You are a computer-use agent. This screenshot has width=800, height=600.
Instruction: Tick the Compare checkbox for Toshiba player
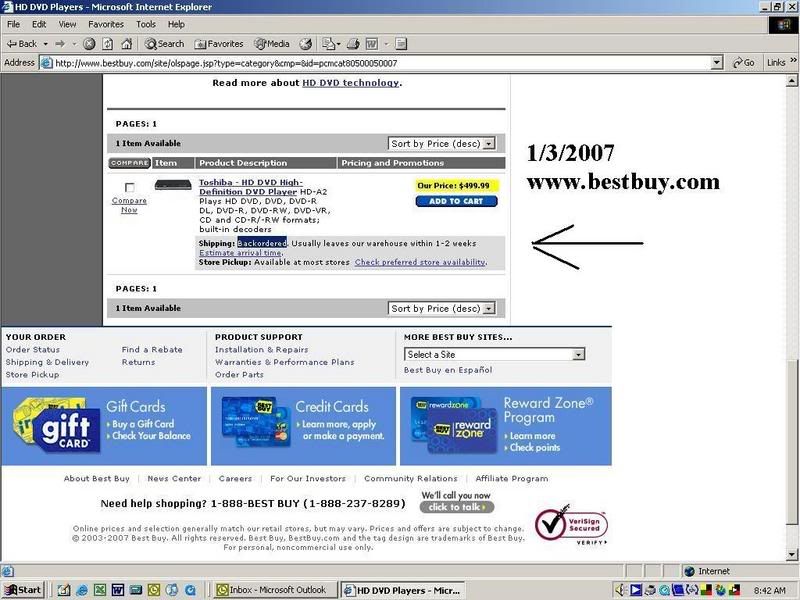(x=130, y=187)
